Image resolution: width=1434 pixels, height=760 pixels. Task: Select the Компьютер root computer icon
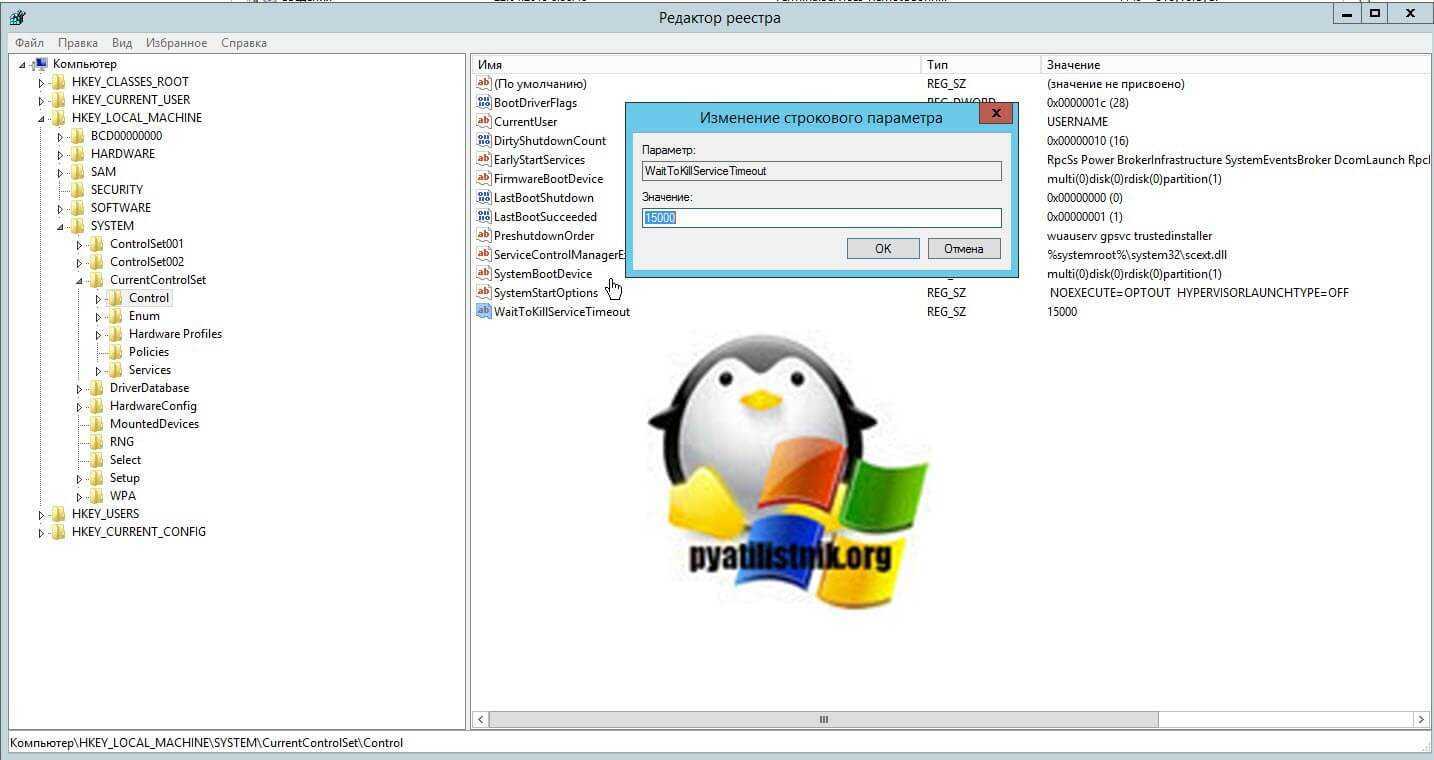(40, 64)
